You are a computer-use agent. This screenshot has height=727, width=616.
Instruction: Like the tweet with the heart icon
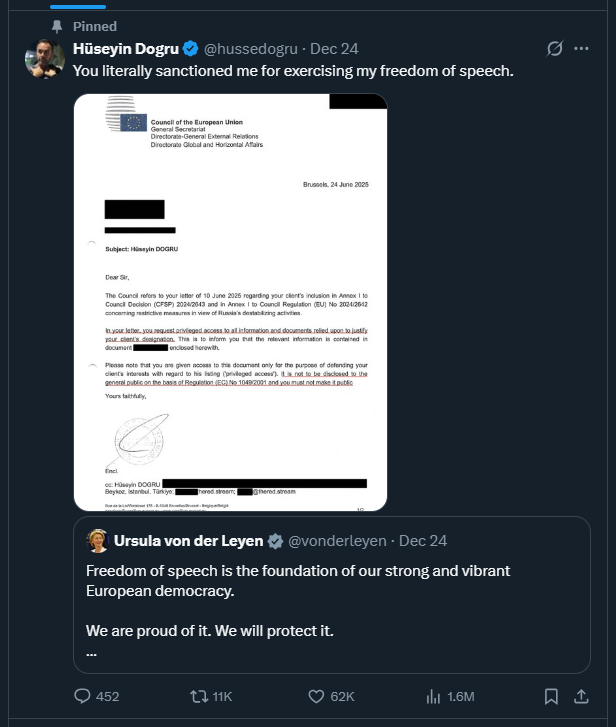pos(316,696)
